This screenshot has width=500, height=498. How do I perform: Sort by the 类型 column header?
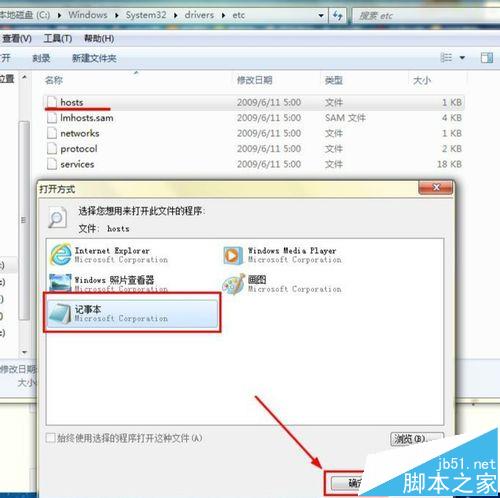[334, 80]
